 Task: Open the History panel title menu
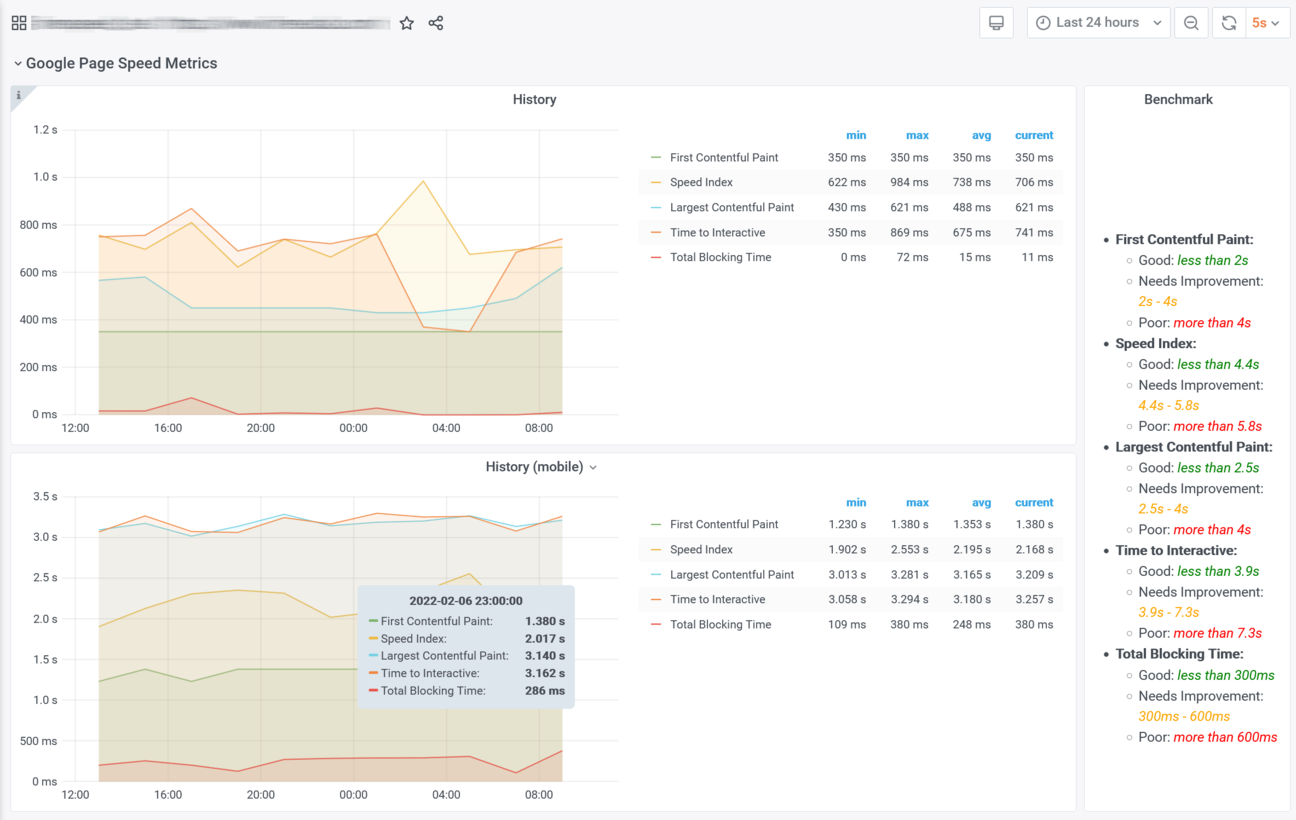pyautogui.click(x=534, y=99)
